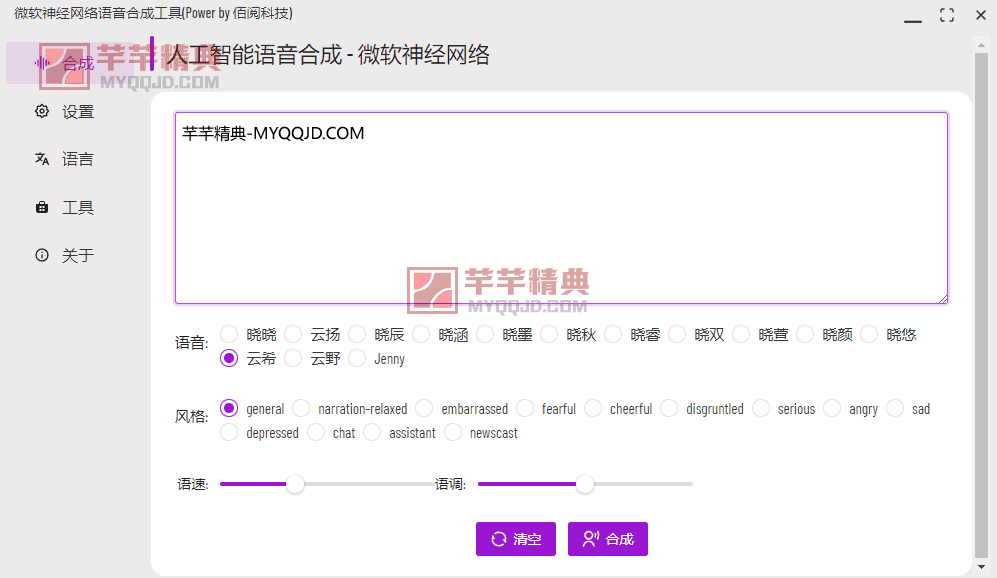997x578 pixels.
Task: Click inside the text input area
Action: pos(561,208)
